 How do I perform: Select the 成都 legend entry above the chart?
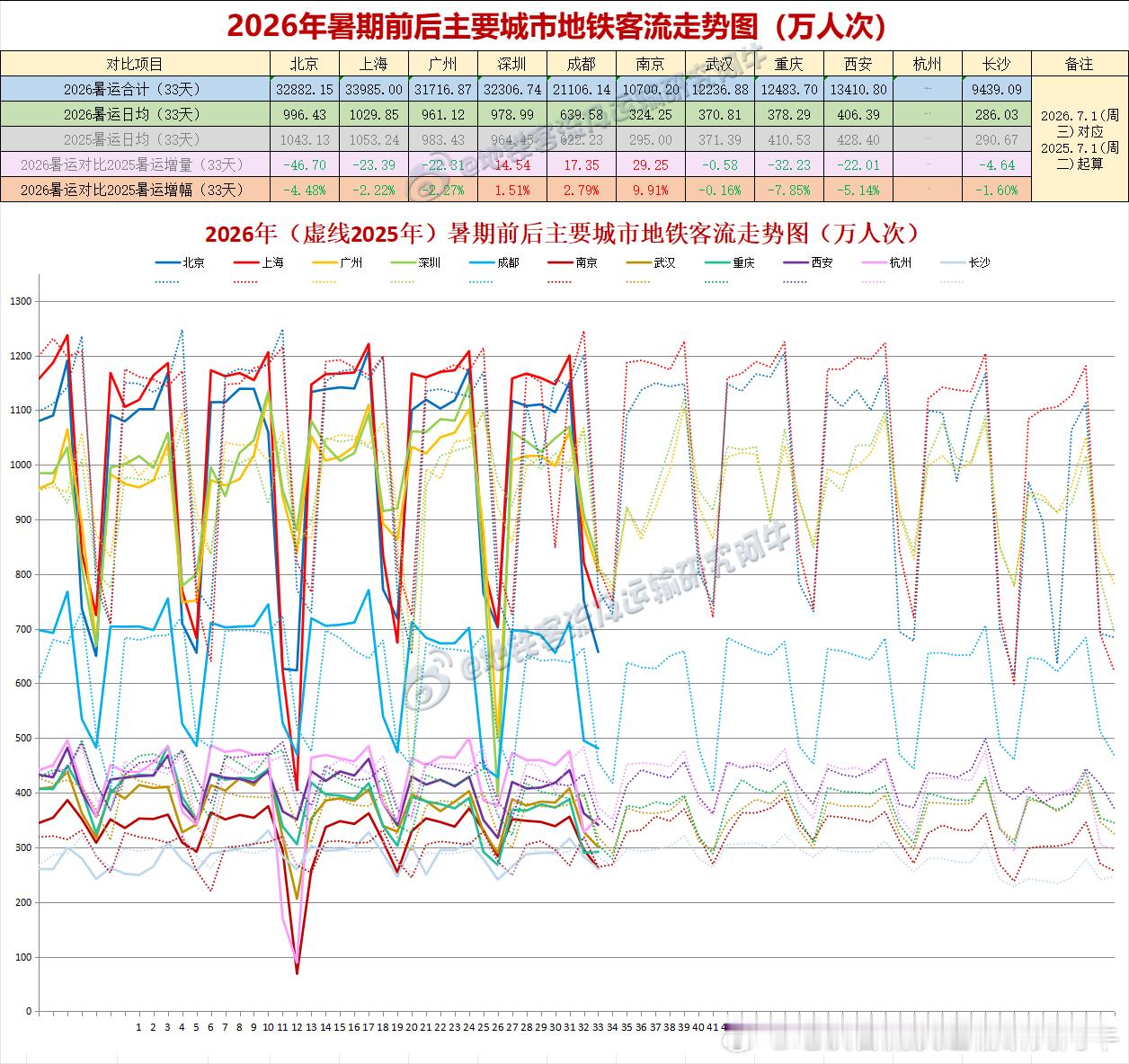494,262
